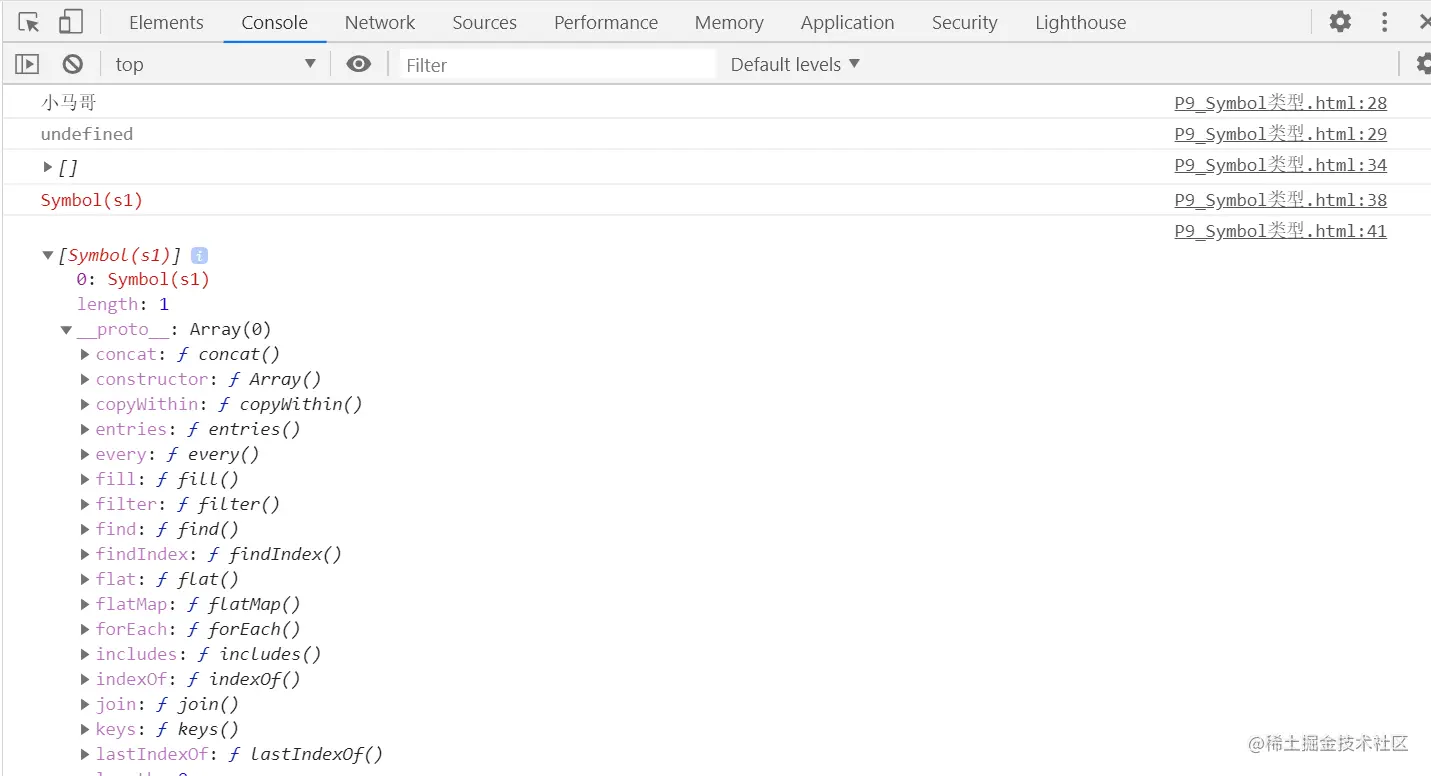Image resolution: width=1431 pixels, height=776 pixels.
Task: Show the console sidebar panel
Action: click(x=27, y=64)
